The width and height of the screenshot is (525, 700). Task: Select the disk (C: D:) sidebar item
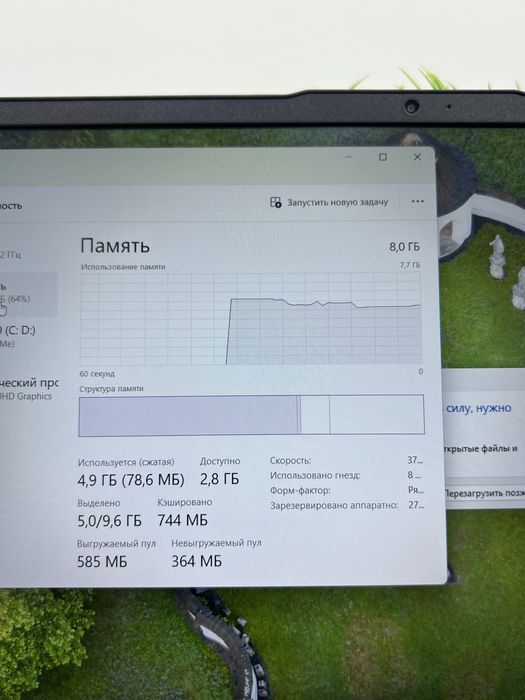click(x=27, y=336)
